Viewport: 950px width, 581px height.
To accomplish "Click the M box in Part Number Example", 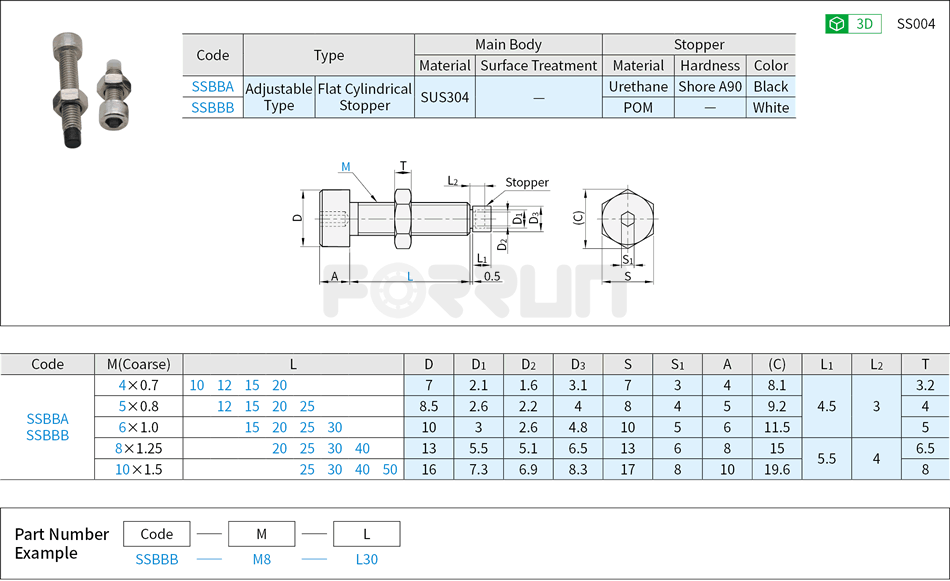I will [x=261, y=534].
